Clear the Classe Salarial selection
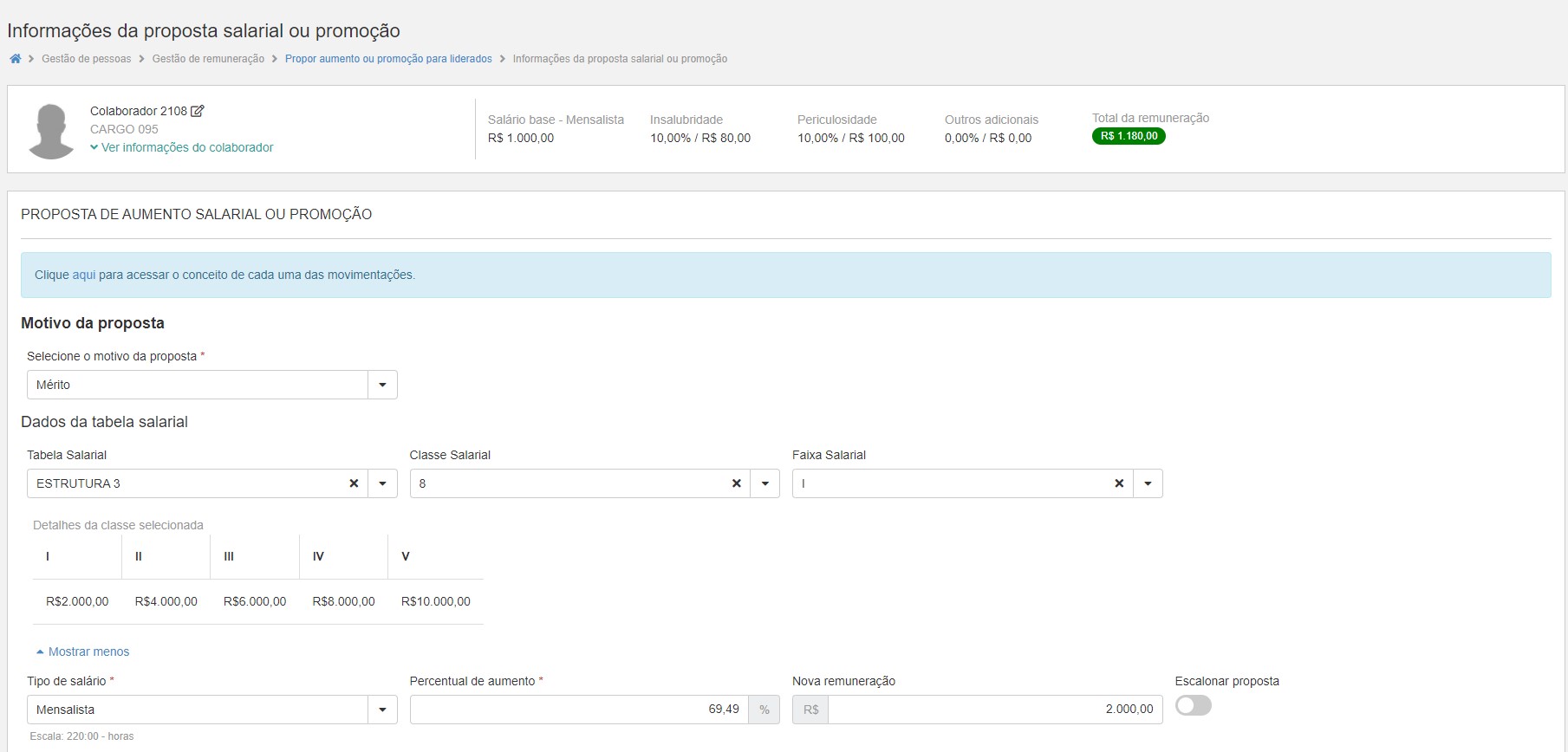This screenshot has height=752, width=1568. tap(737, 483)
